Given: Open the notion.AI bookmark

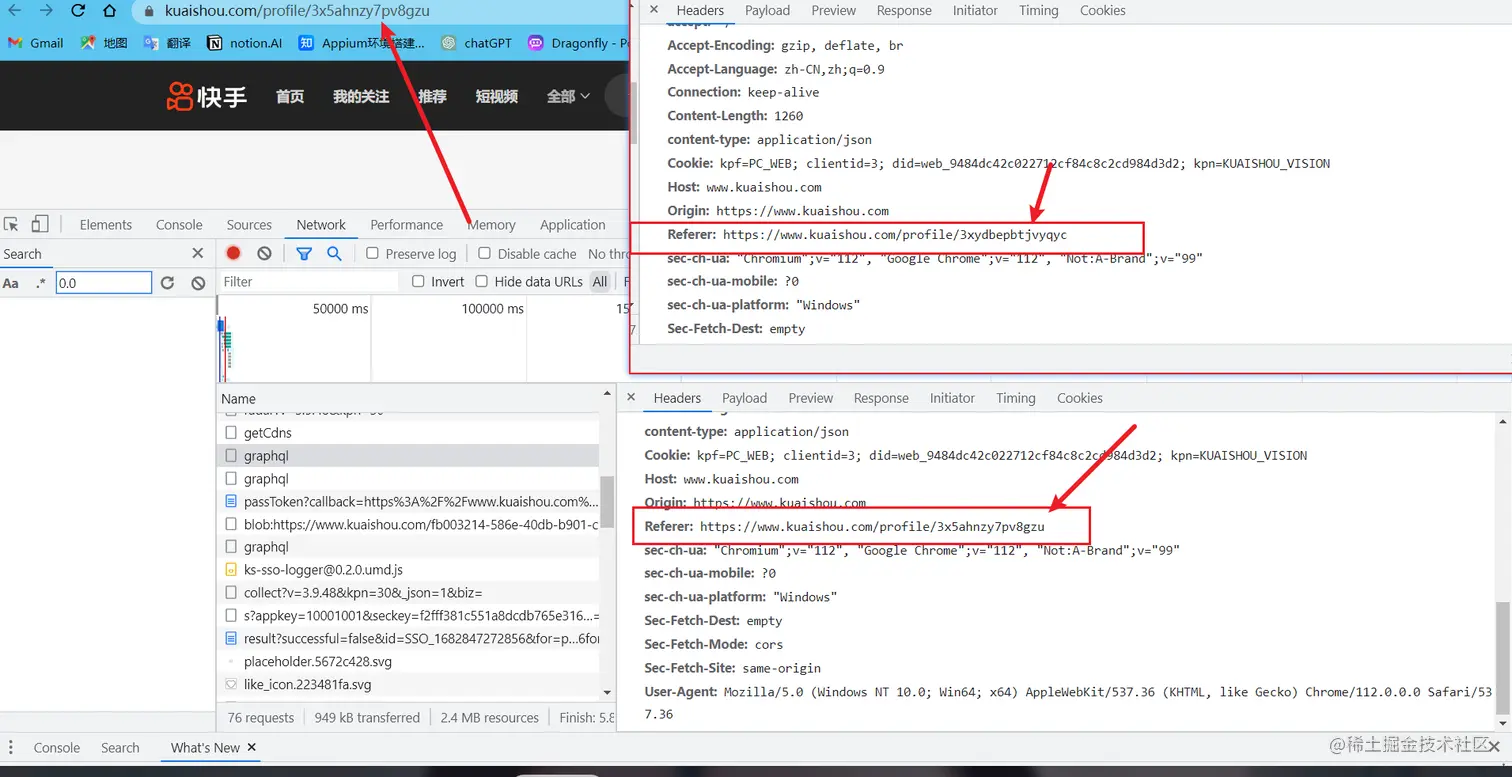Looking at the screenshot, I should tap(244, 43).
